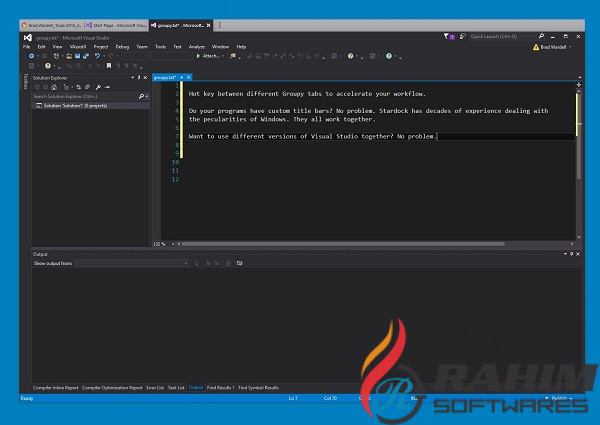The height and width of the screenshot is (425, 600).
Task: Toggle the pin on the groupy.txt document tab
Action: (x=182, y=77)
